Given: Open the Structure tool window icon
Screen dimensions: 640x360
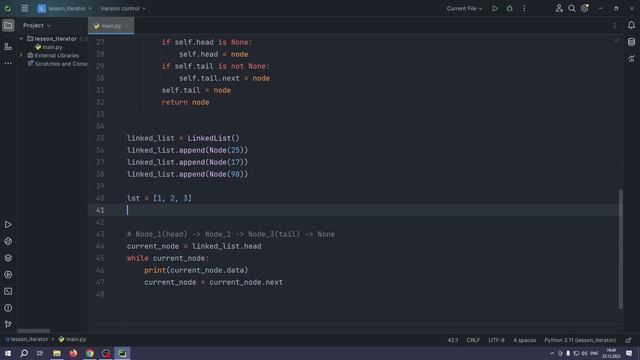Looking at the screenshot, I should click(x=8, y=47).
